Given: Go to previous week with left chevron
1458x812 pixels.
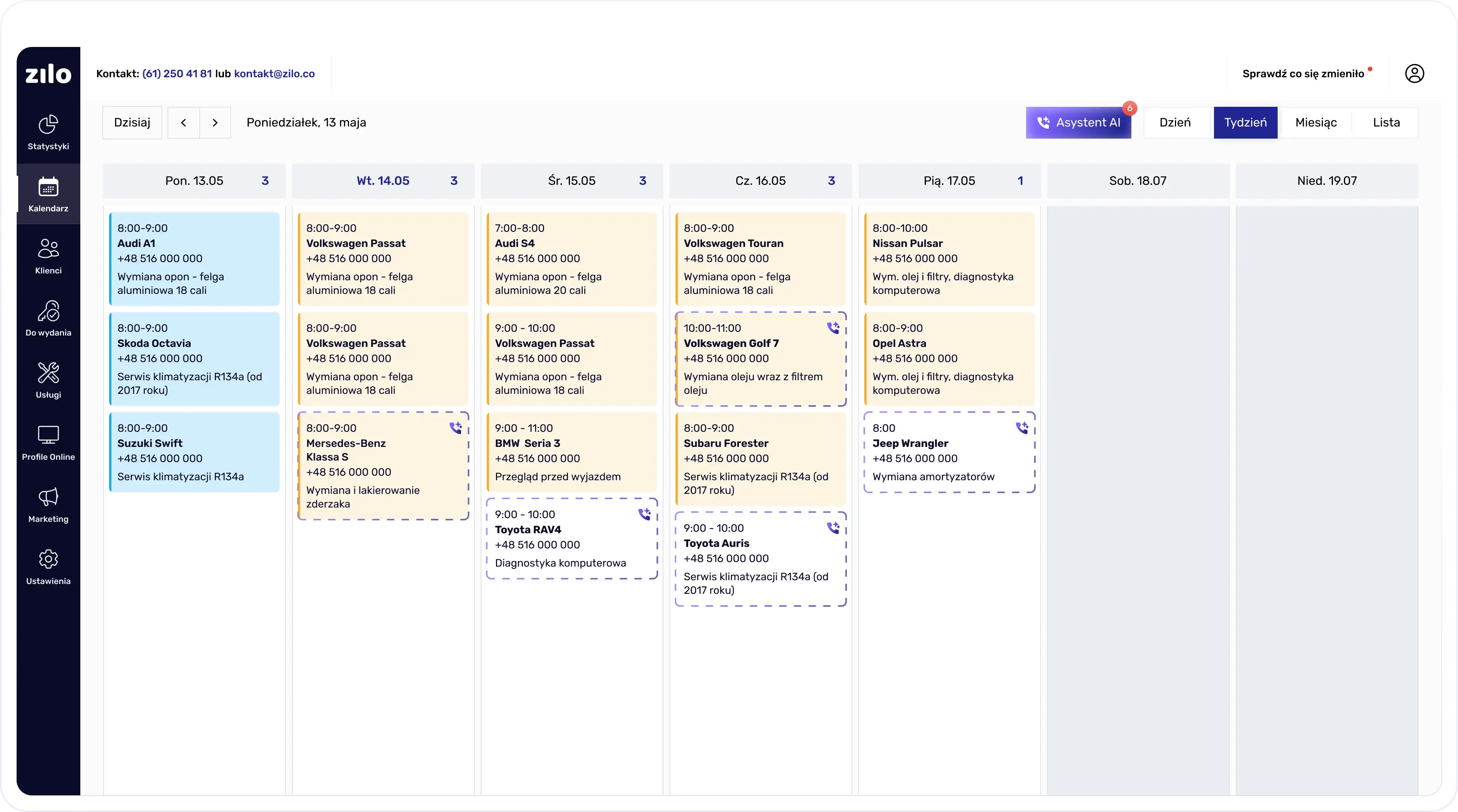Looking at the screenshot, I should (183, 123).
